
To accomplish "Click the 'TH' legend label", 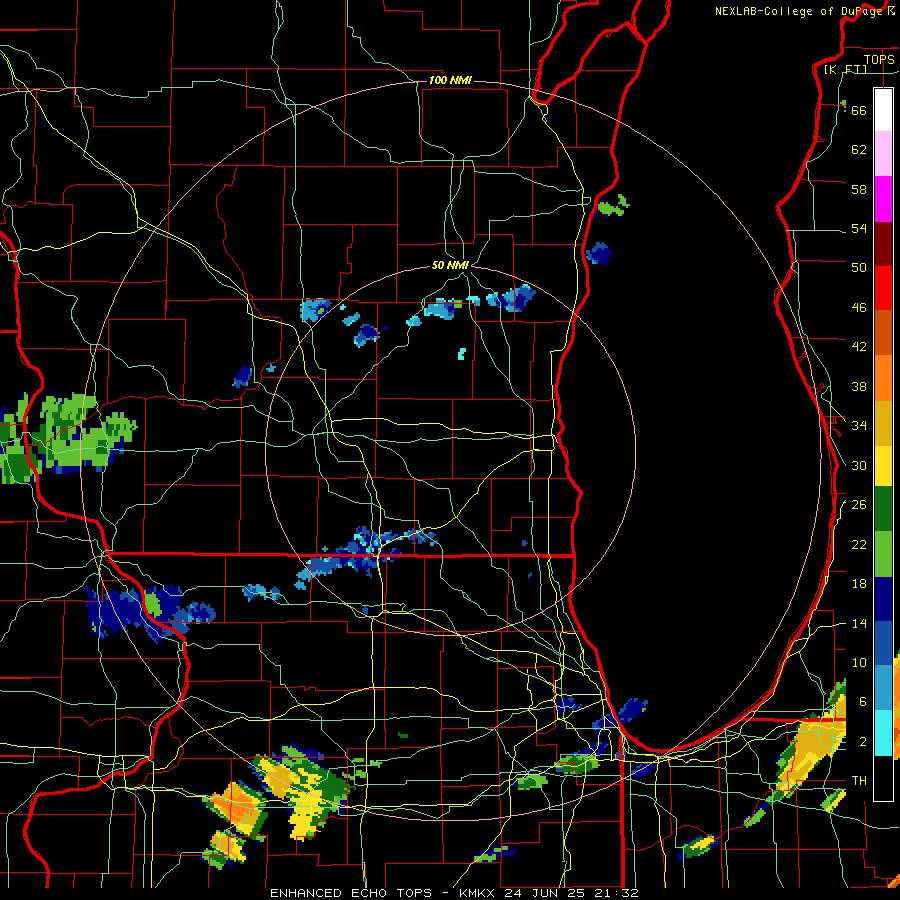I will coord(859,780).
